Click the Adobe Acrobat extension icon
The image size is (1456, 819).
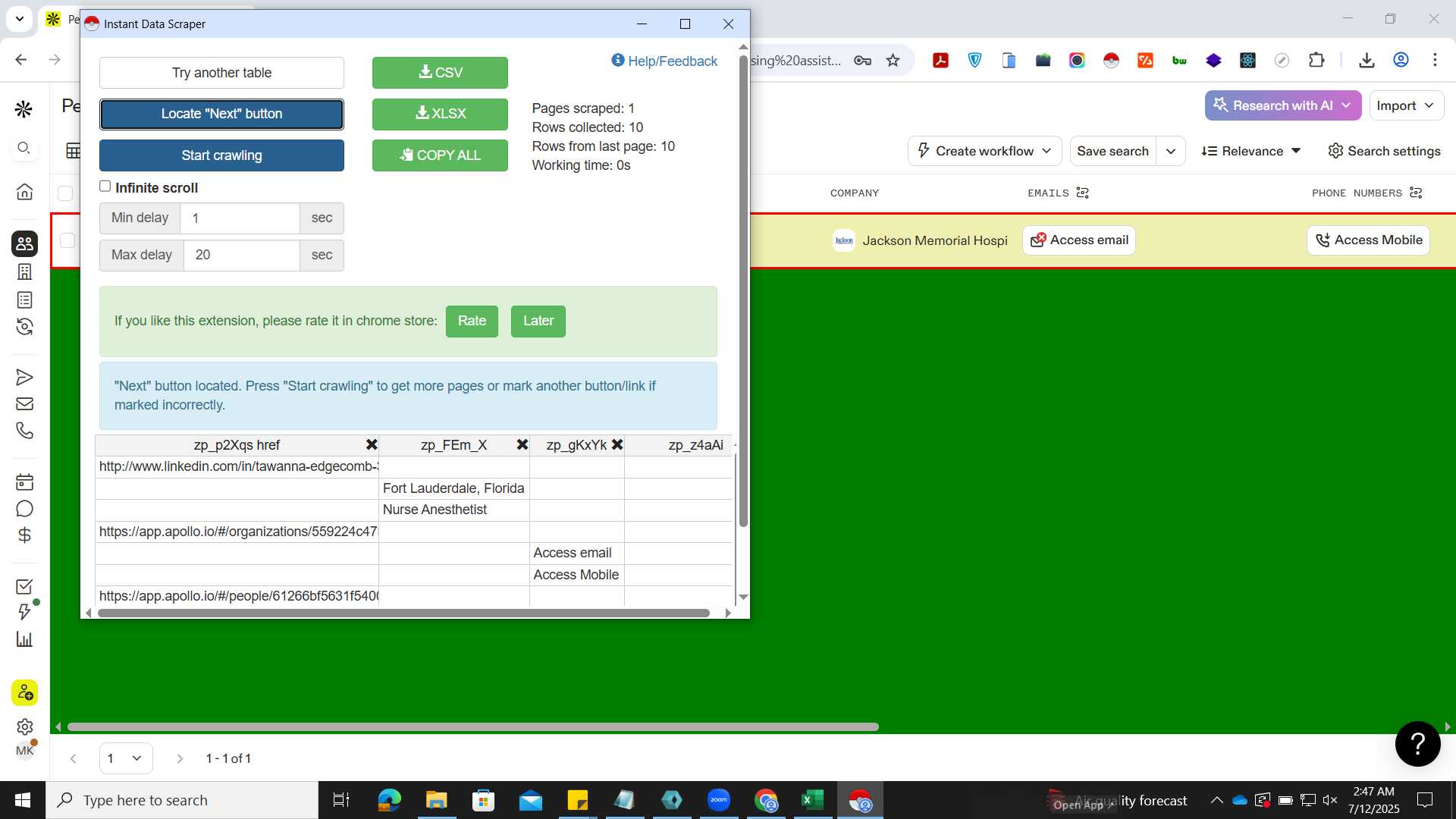click(x=940, y=61)
